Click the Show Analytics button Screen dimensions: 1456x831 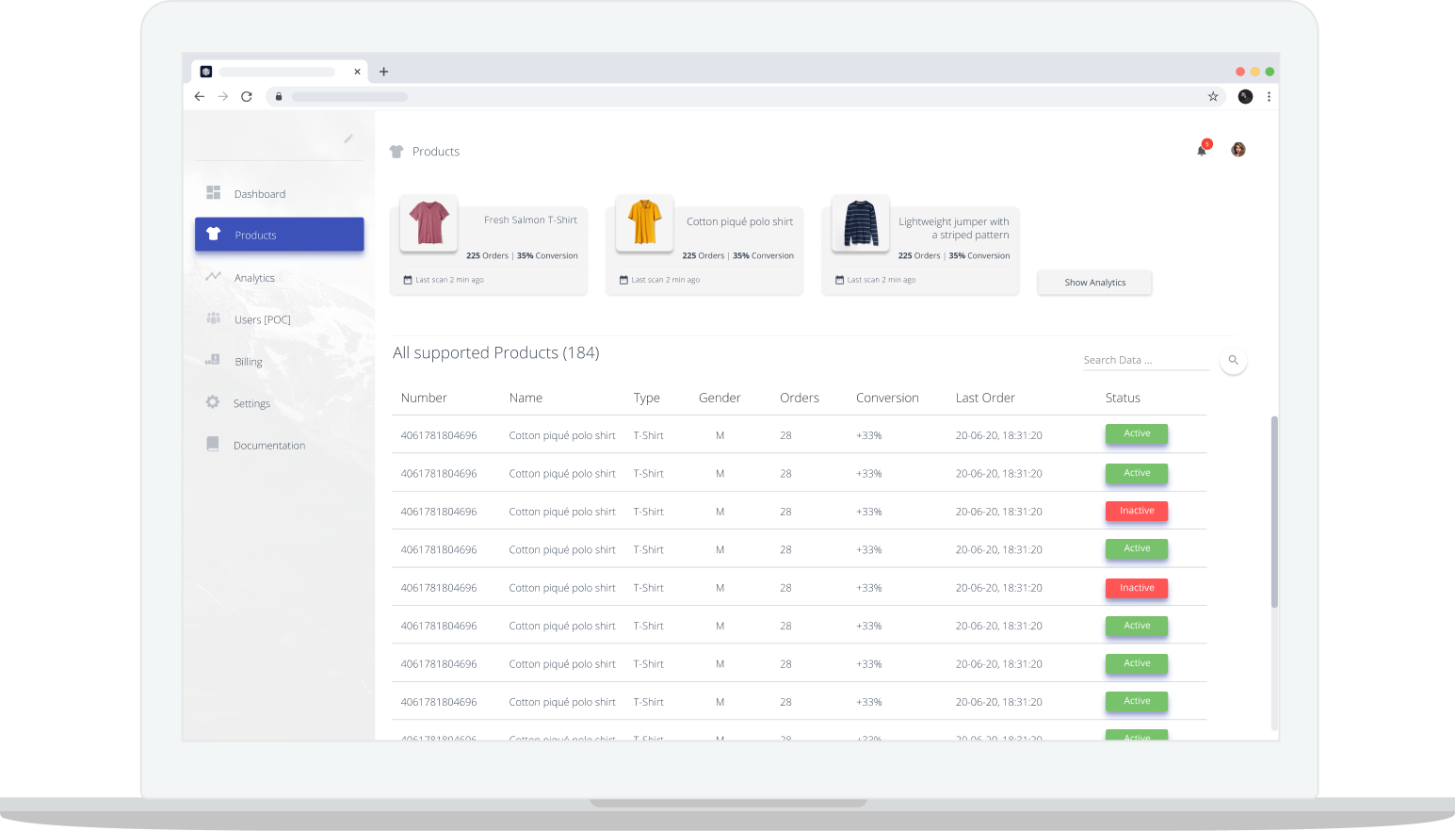click(x=1094, y=283)
